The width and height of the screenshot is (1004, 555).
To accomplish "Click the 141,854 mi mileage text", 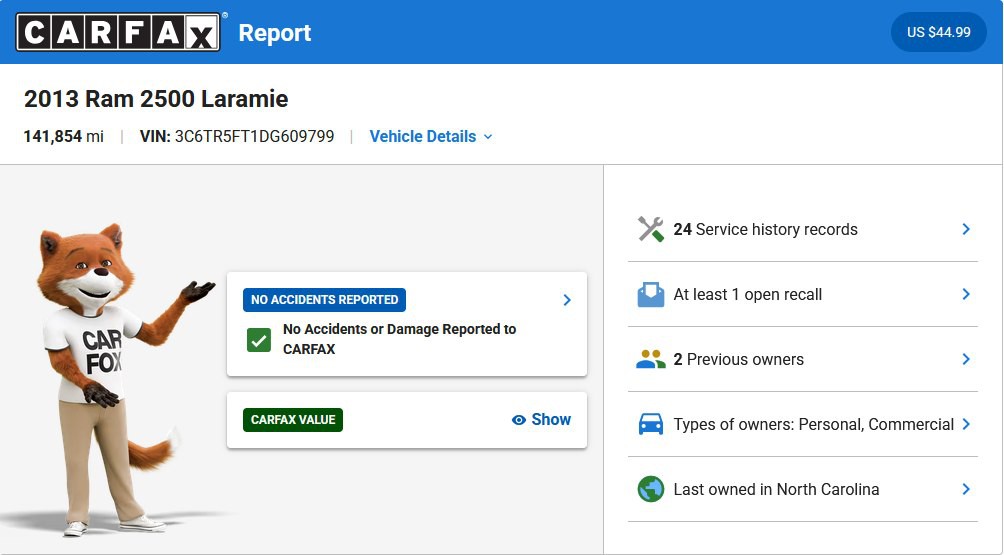I will click(63, 136).
